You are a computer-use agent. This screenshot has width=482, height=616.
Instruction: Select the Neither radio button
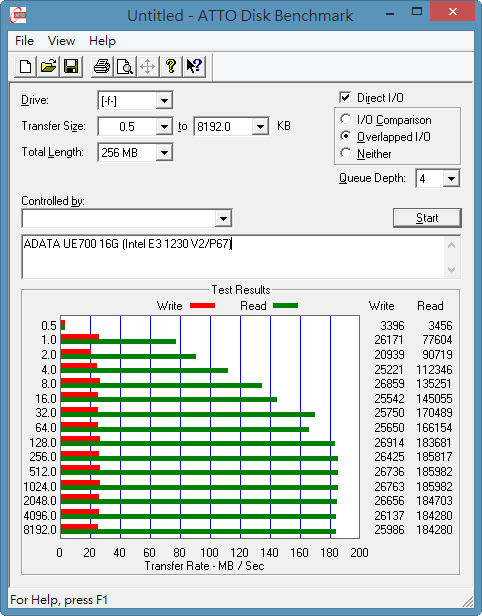(346, 153)
